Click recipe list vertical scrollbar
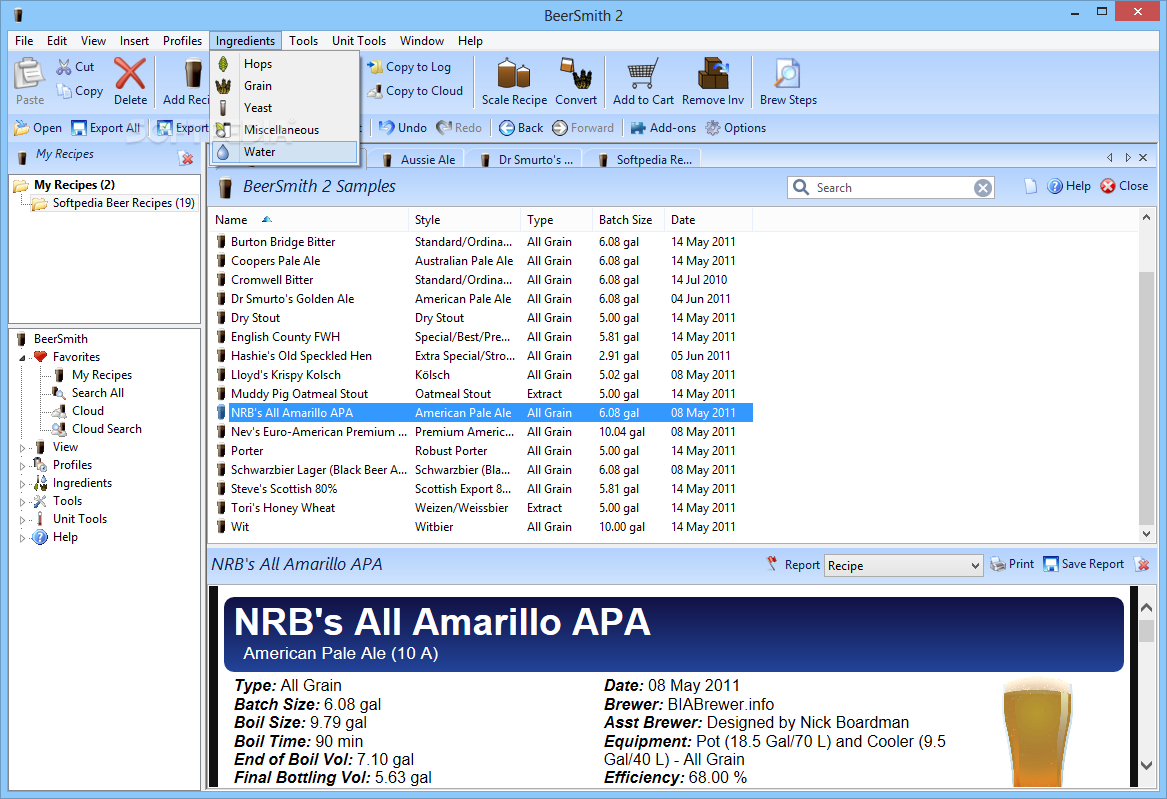Screen dimensions: 1167x799 pos(1146,398)
